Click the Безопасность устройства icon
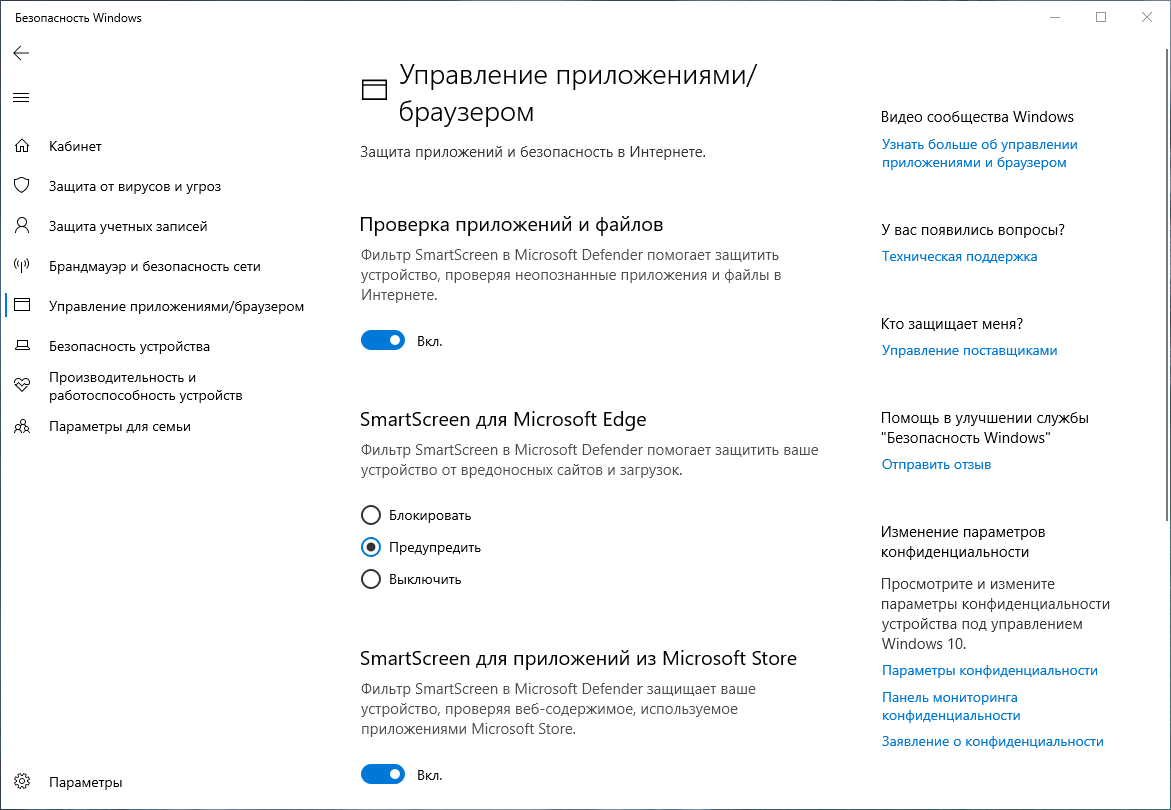The image size is (1171, 810). [x=22, y=346]
